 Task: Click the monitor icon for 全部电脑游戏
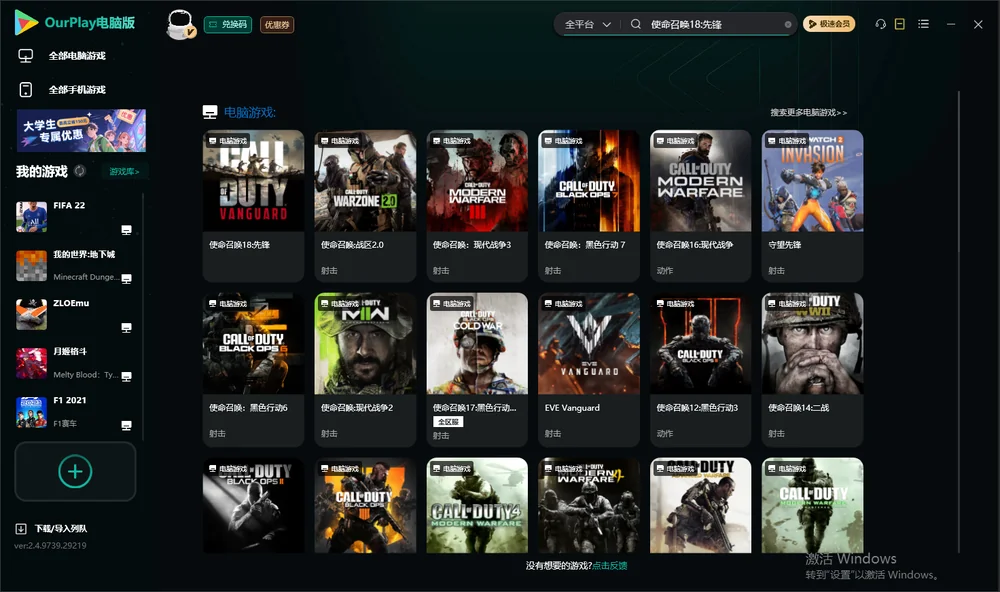pyautogui.click(x=26, y=56)
